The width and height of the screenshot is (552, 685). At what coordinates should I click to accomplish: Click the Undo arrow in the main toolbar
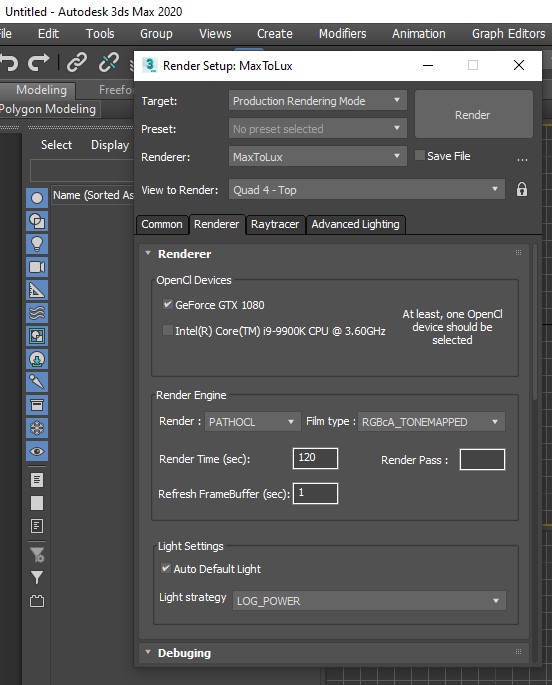pos(9,62)
